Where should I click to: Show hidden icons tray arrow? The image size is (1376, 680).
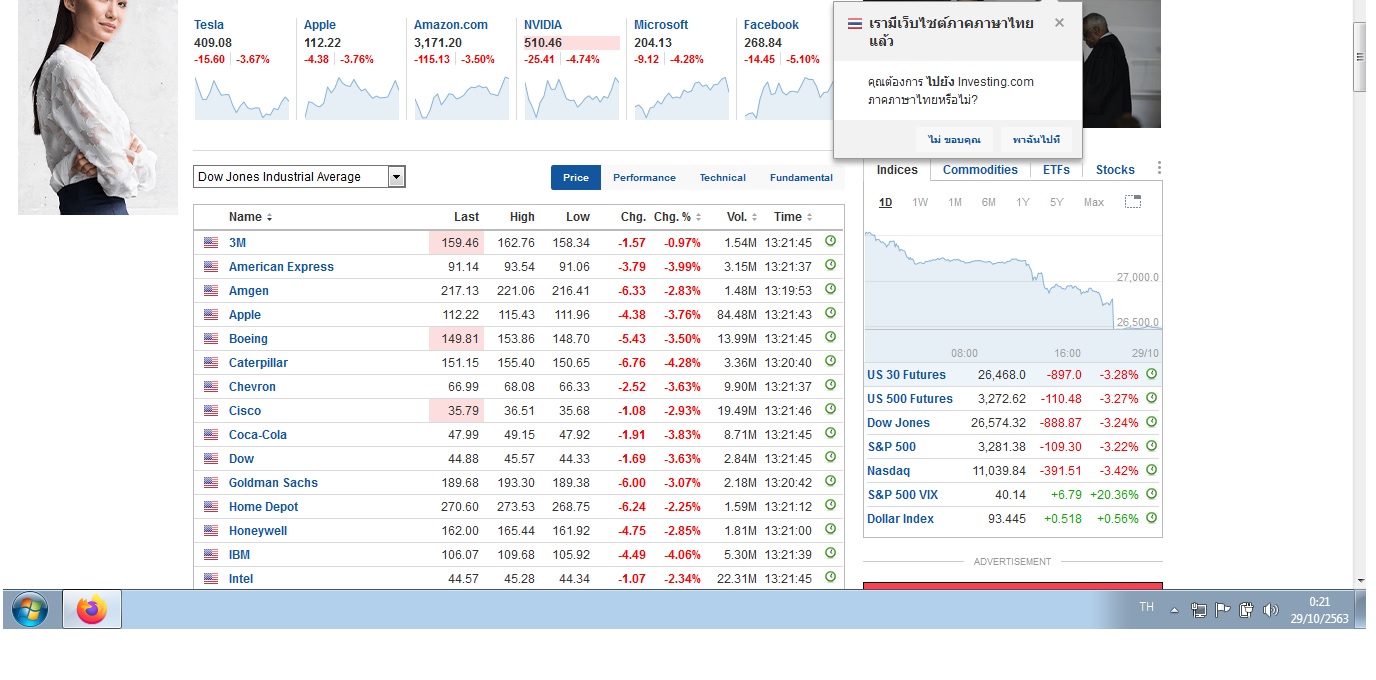1175,610
